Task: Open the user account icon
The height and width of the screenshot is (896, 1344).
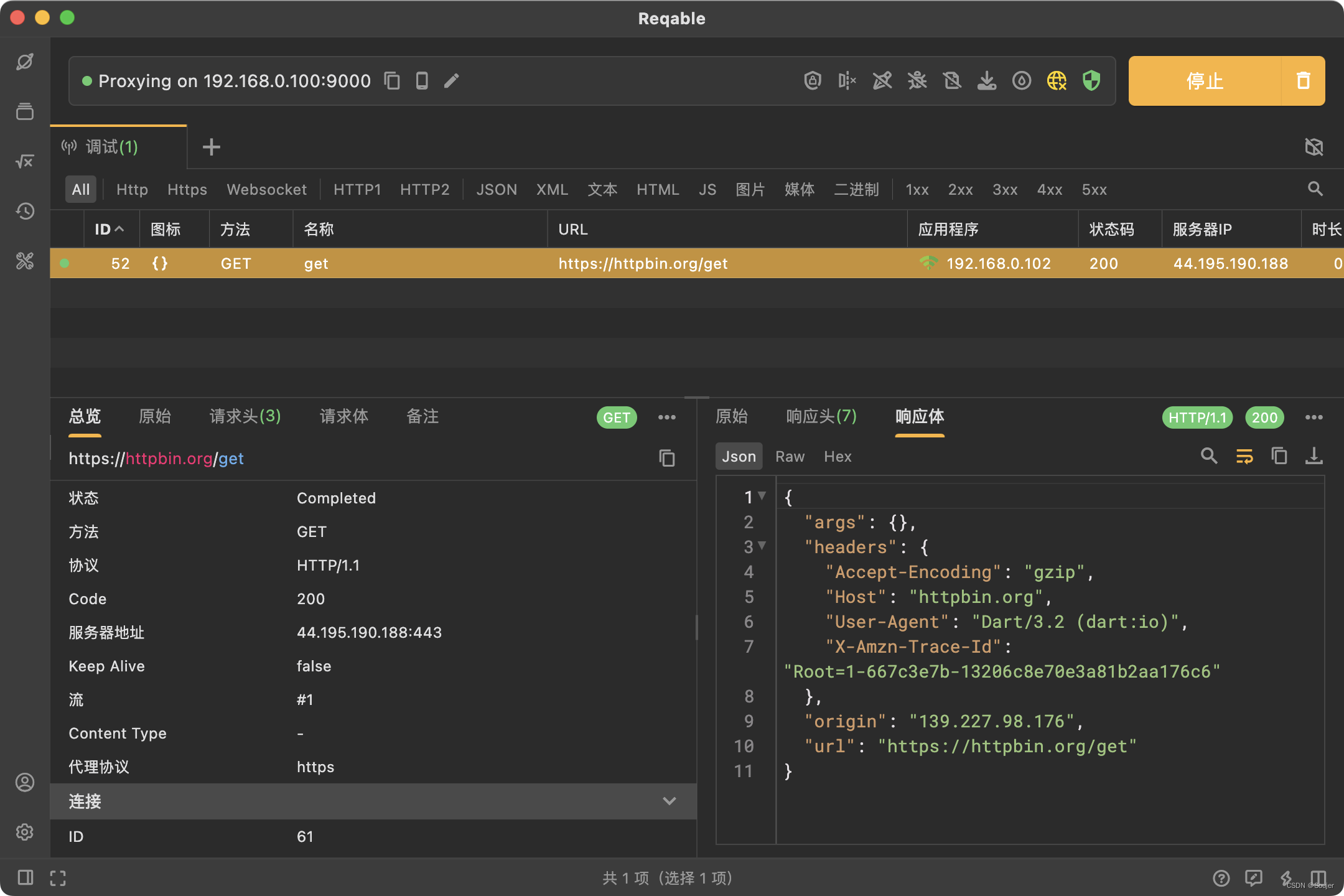Action: tap(25, 782)
